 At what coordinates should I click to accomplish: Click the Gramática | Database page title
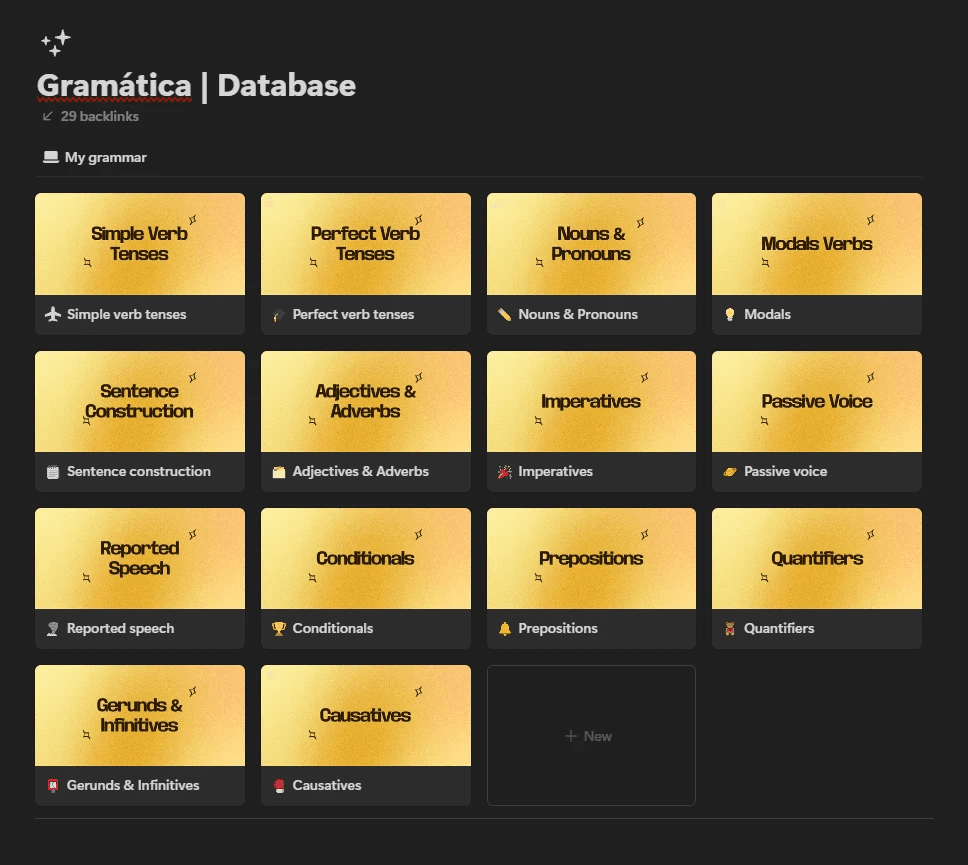click(196, 85)
